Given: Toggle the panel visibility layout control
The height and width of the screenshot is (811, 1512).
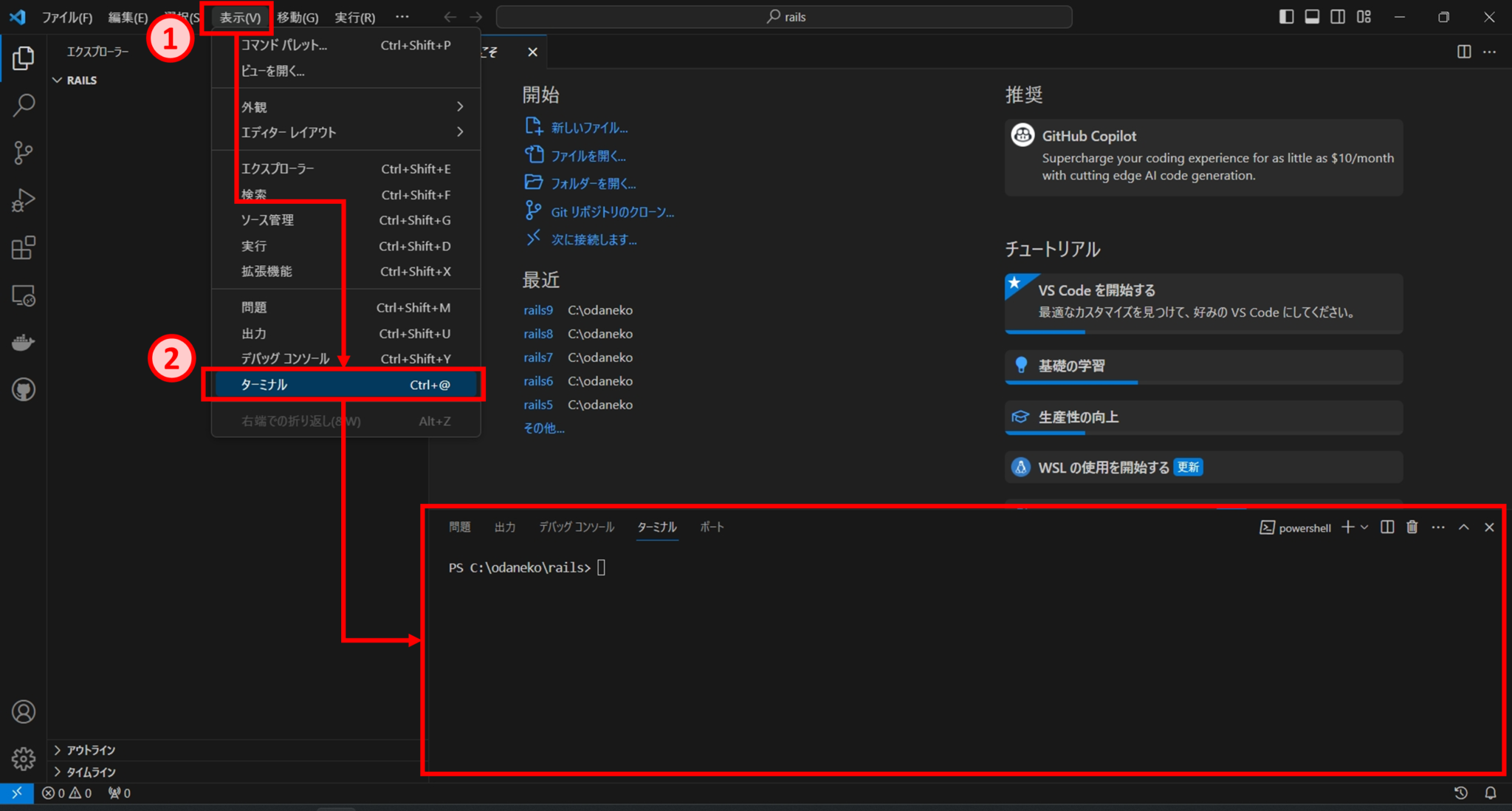Looking at the screenshot, I should [x=1312, y=16].
